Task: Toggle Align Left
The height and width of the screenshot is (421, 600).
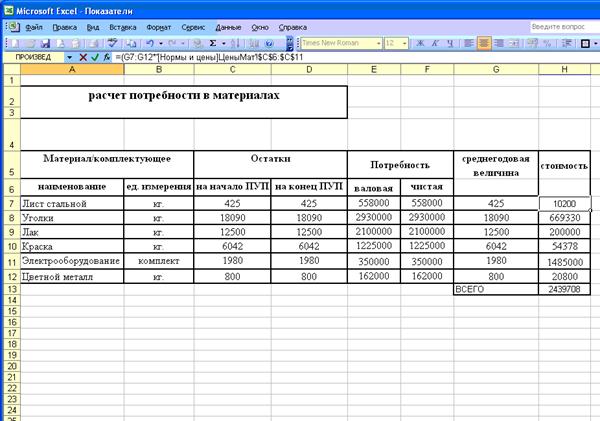Action: 469,43
